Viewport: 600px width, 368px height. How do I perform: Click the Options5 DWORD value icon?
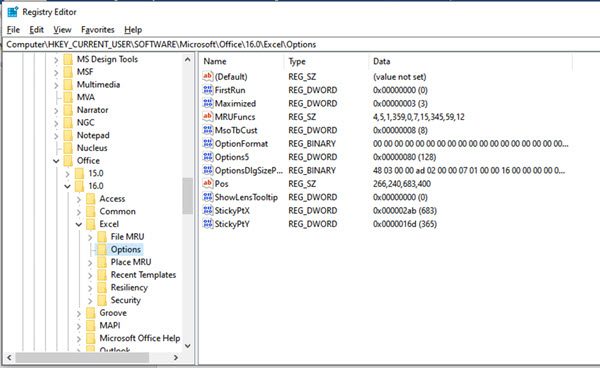pyautogui.click(x=208, y=157)
